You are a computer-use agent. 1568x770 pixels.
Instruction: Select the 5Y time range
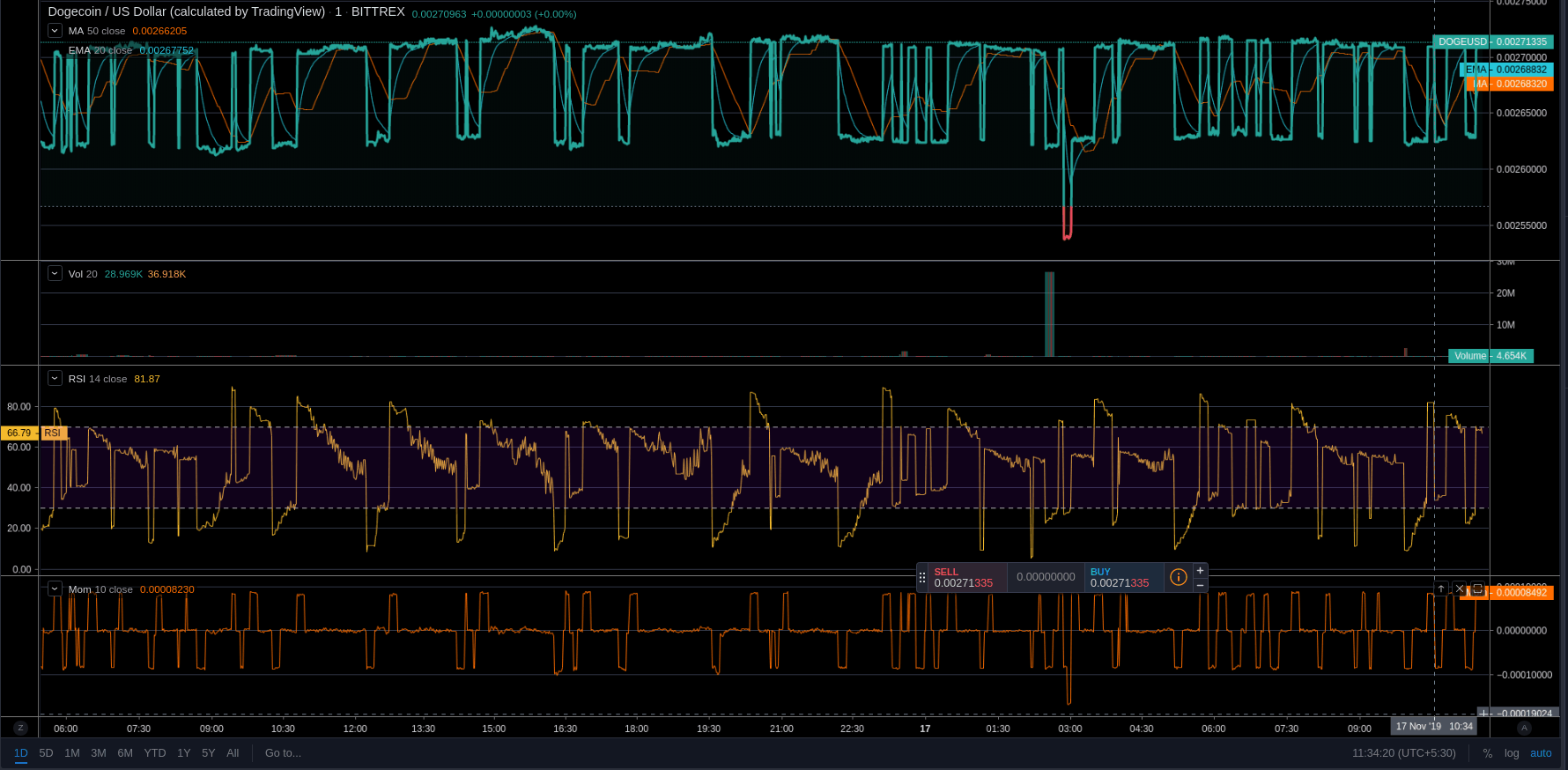tap(209, 753)
